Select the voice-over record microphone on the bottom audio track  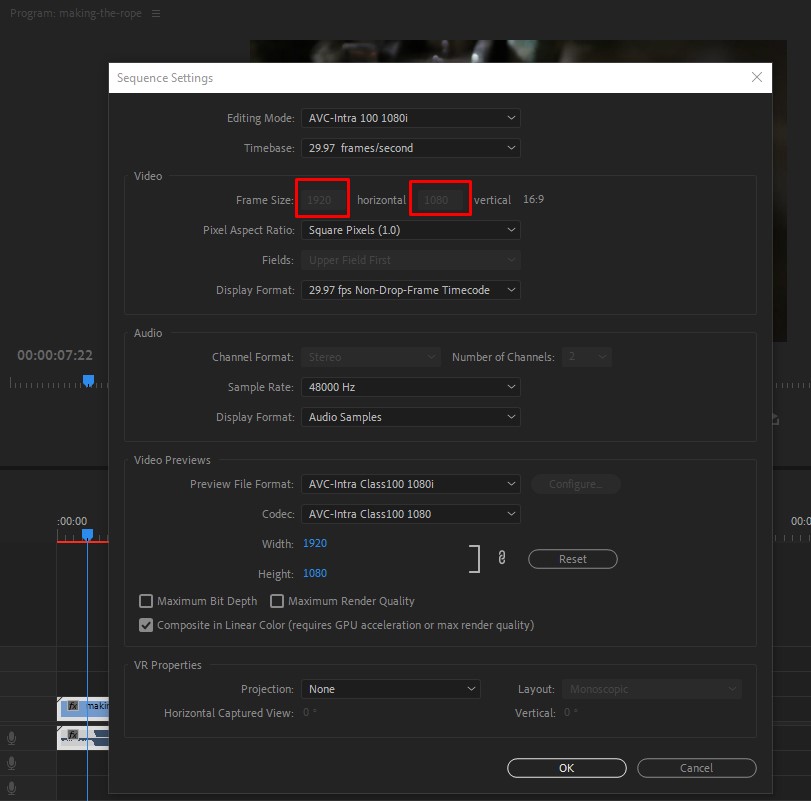click(11, 787)
